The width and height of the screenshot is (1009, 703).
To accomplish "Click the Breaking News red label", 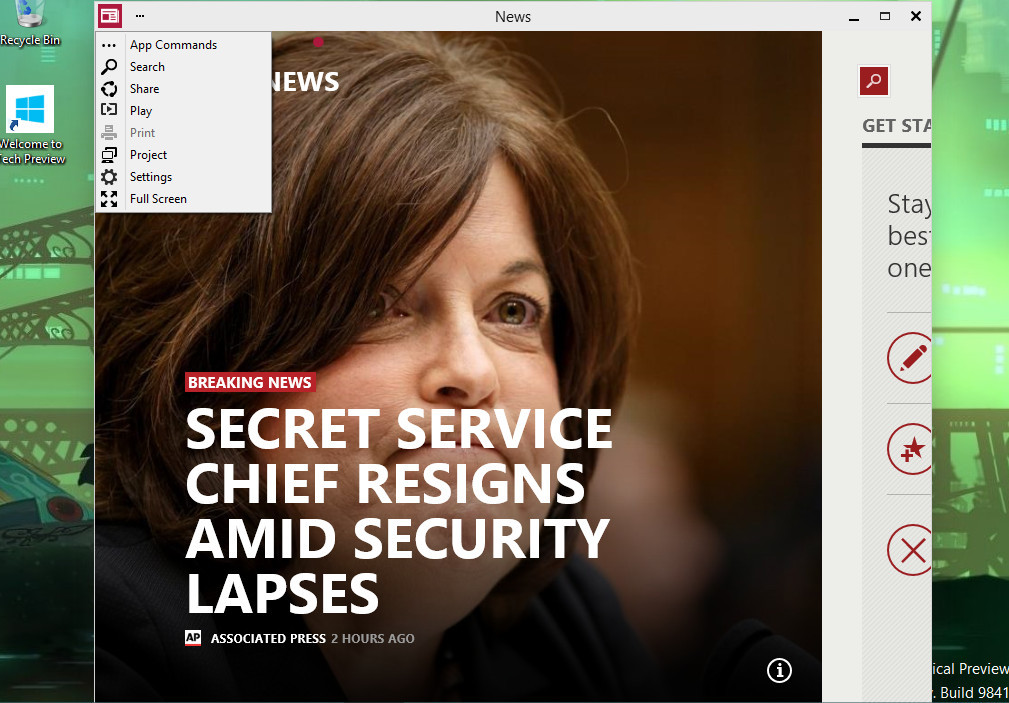I will click(250, 382).
